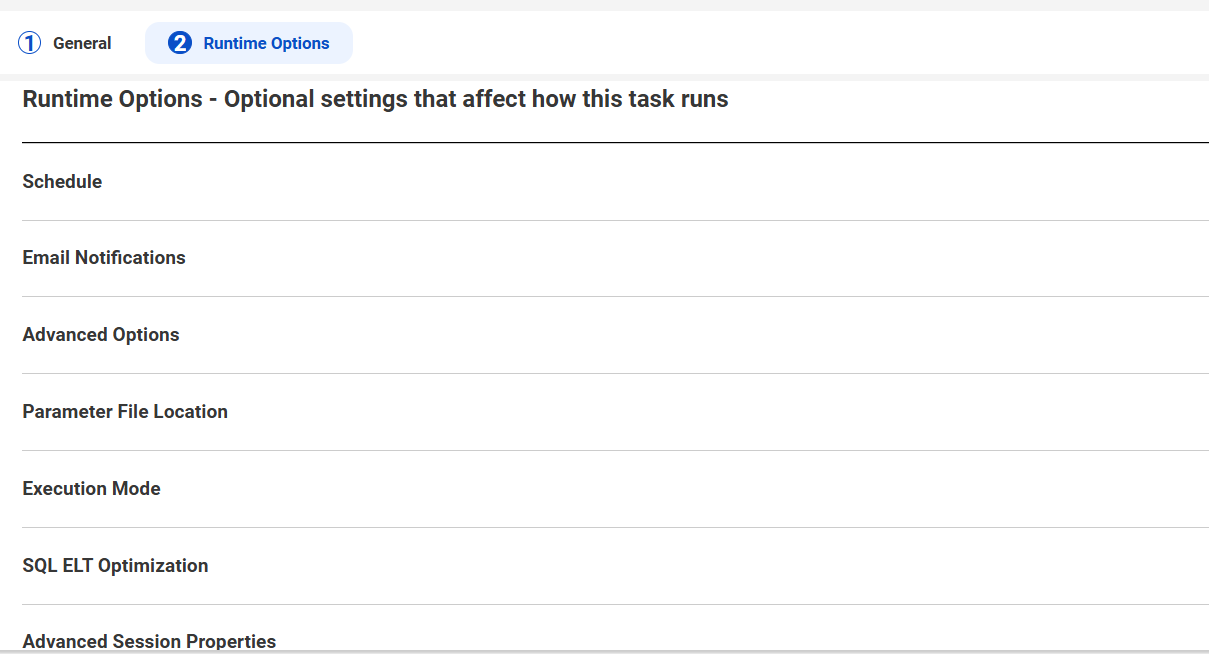Click the separator line below Advanced Options
Image resolution: width=1209 pixels, height=654 pixels.
click(x=615, y=373)
